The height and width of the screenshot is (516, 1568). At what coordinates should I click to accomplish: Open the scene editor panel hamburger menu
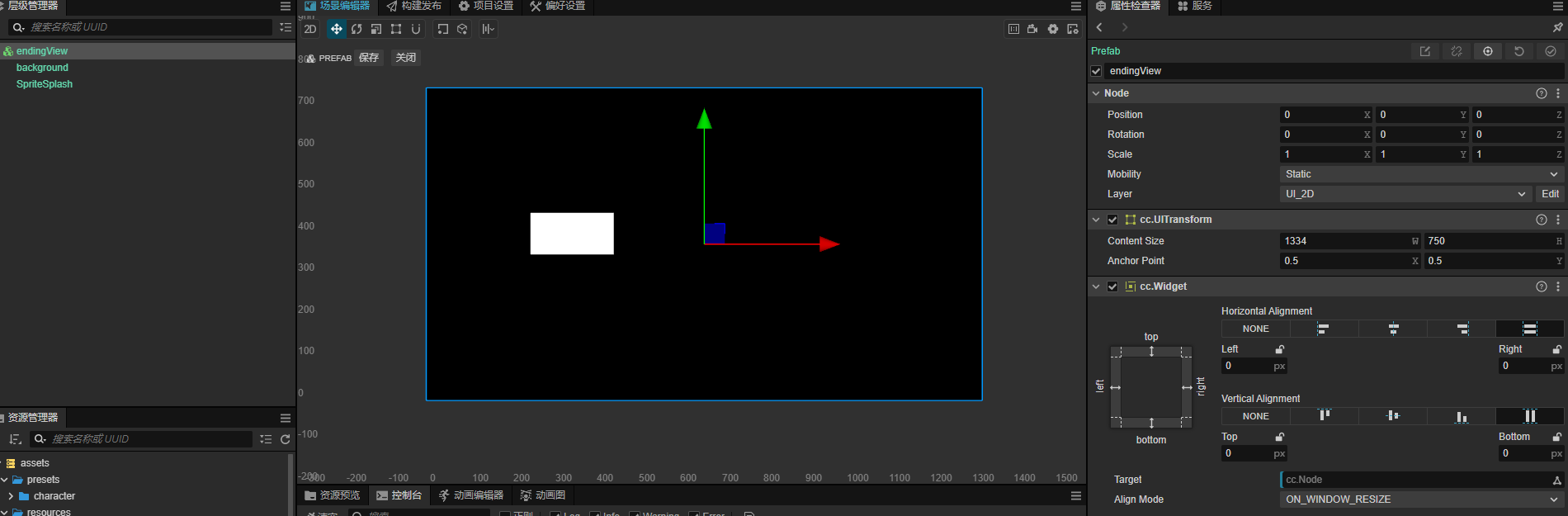click(x=1076, y=7)
